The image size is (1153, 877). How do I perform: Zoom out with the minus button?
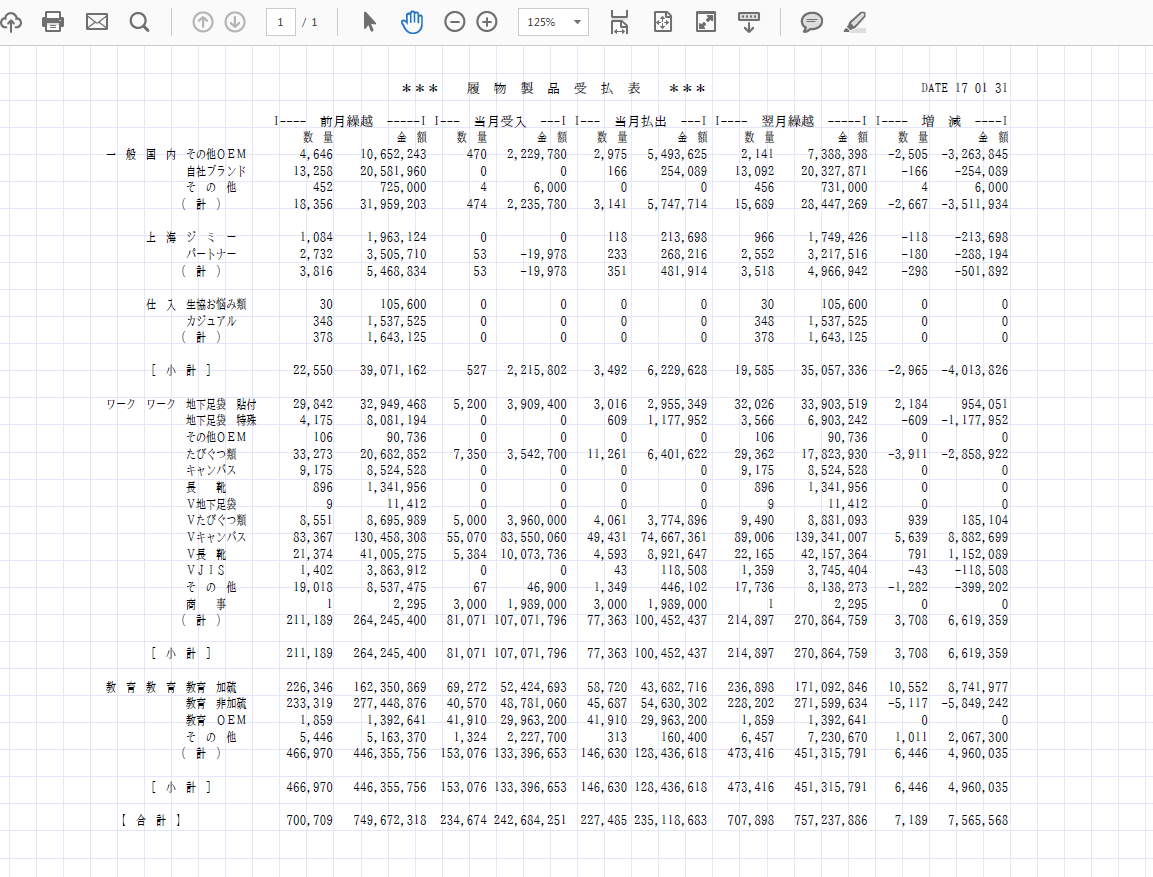point(455,22)
